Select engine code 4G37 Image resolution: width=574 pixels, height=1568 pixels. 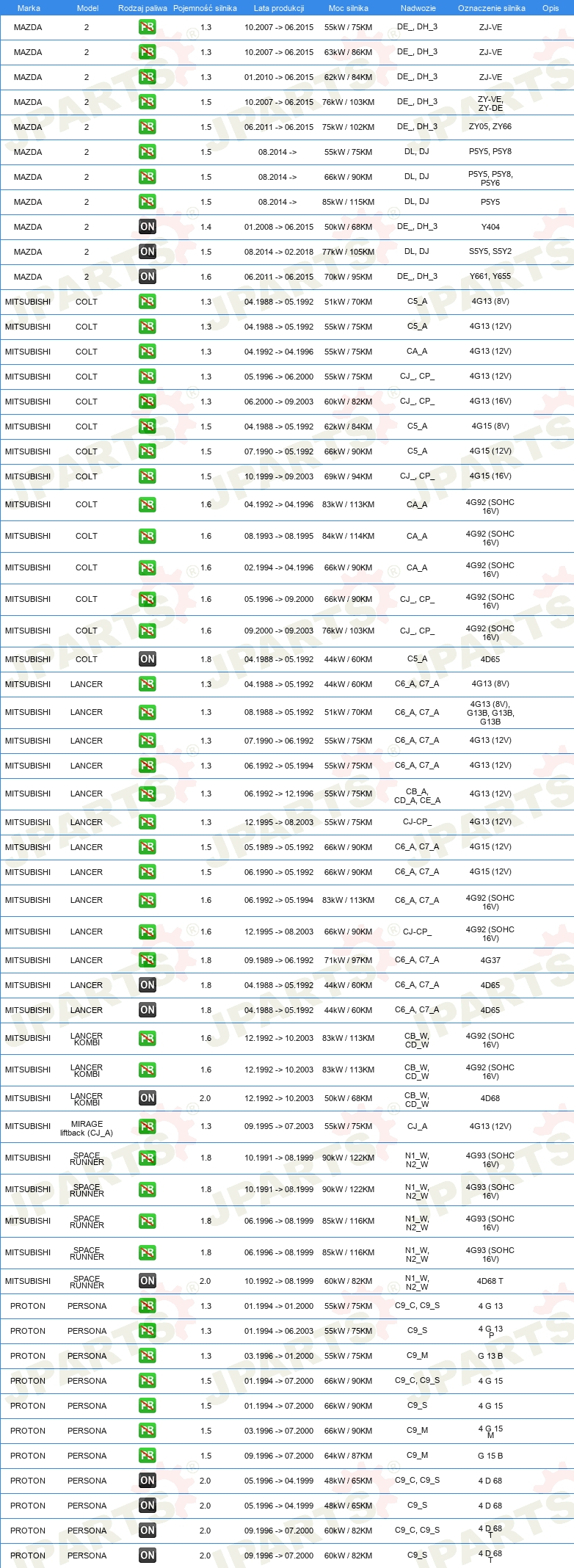[490, 960]
